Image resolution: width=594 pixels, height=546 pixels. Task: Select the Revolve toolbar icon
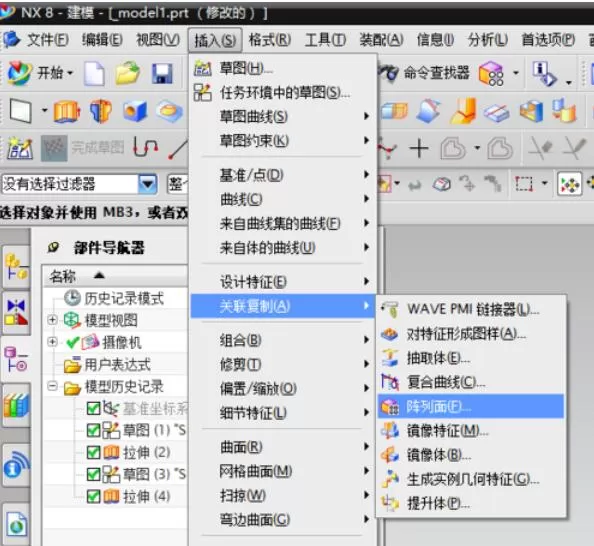(100, 111)
